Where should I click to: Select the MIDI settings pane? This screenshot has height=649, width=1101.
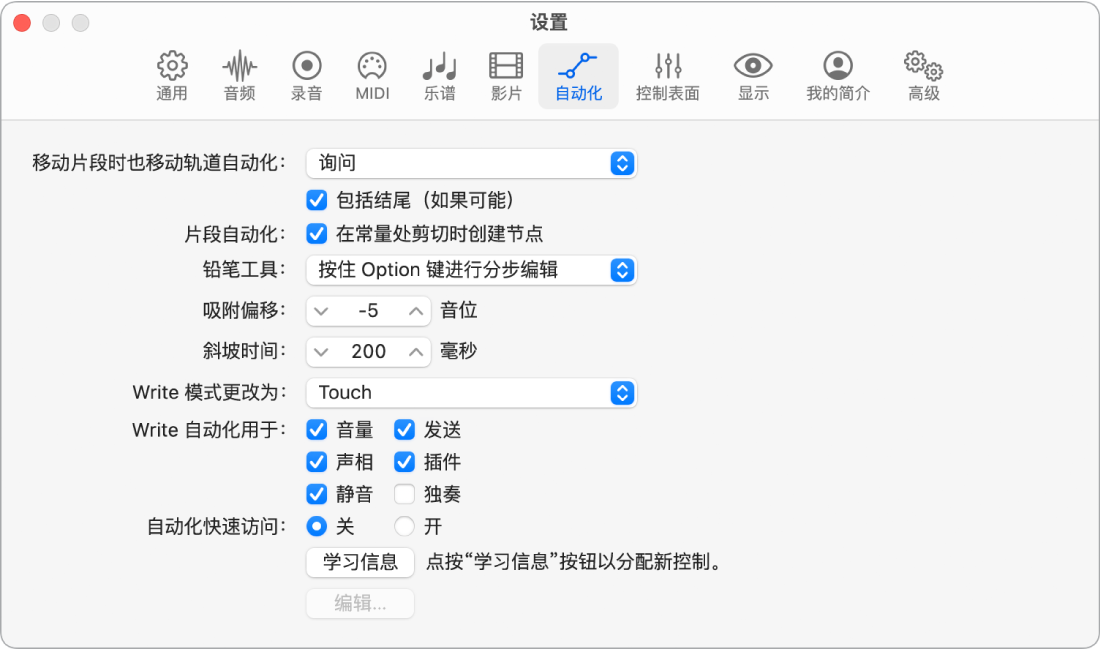(372, 76)
